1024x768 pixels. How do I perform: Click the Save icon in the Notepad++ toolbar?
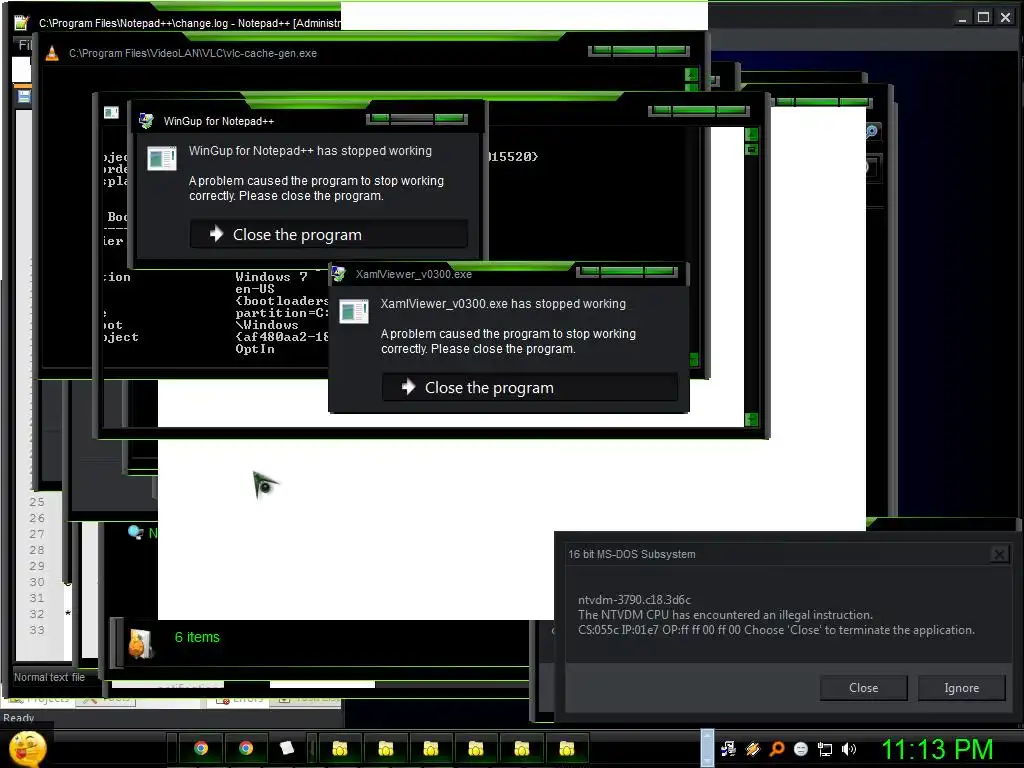click(x=24, y=97)
